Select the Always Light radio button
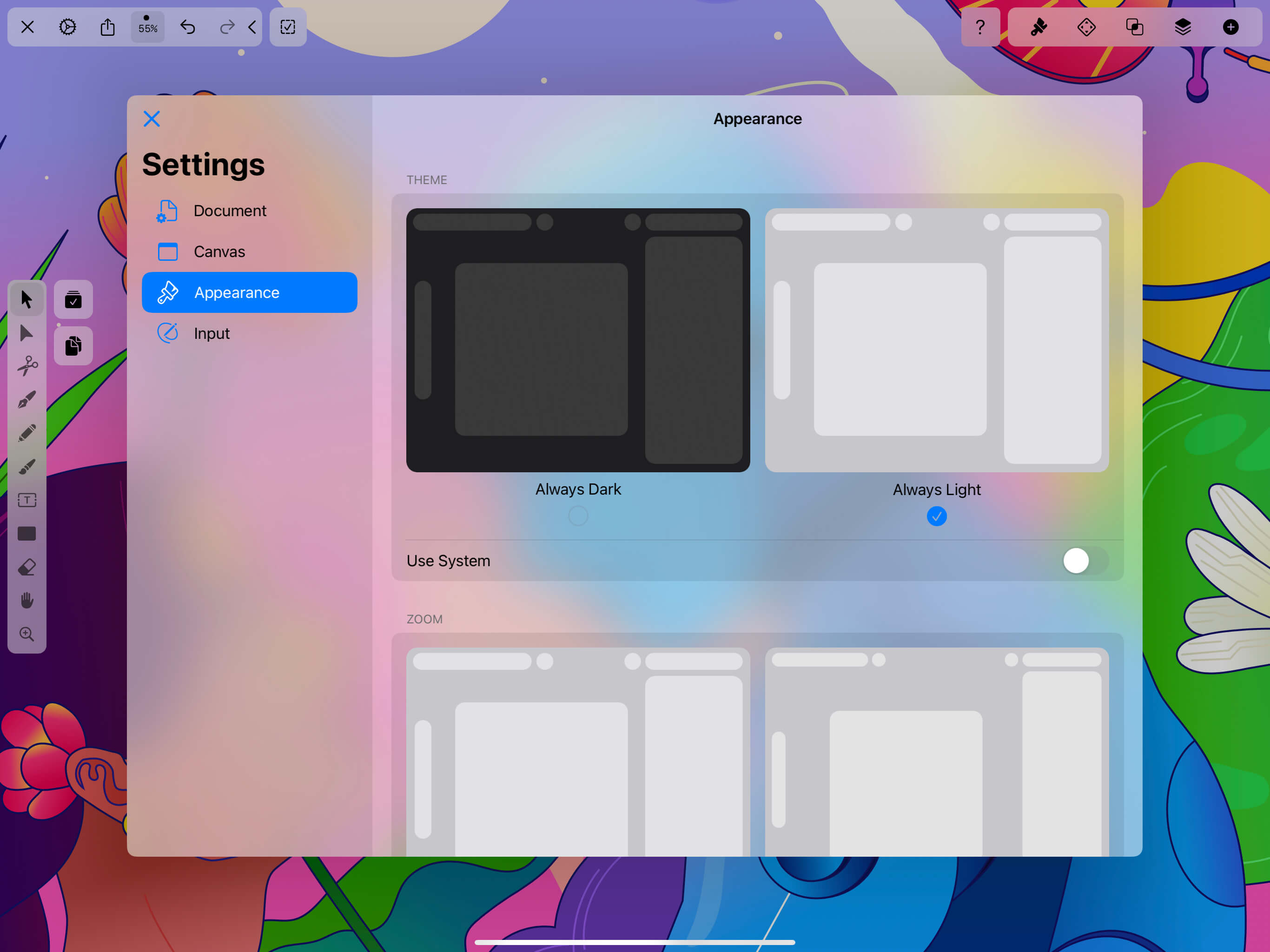Image resolution: width=1270 pixels, height=952 pixels. click(936, 516)
